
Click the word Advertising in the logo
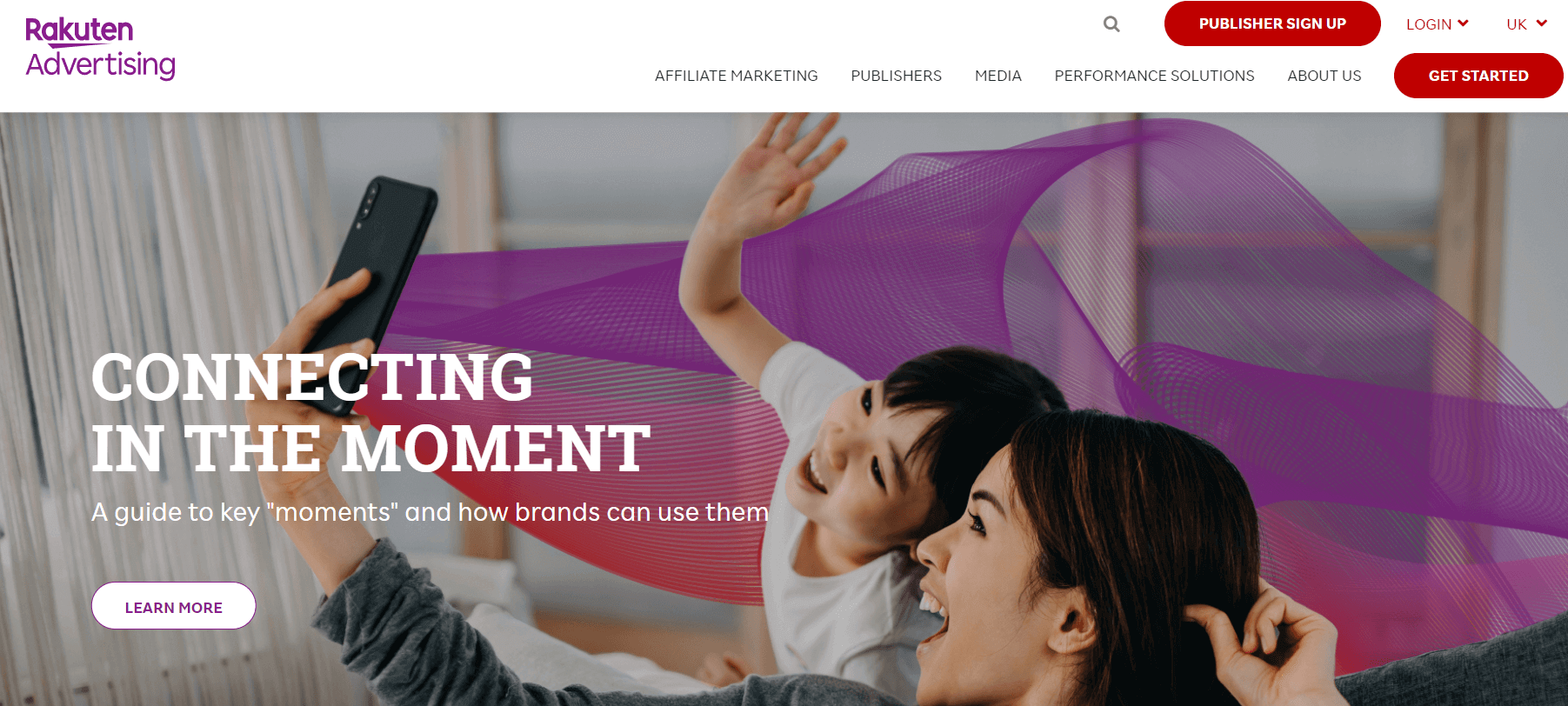[x=101, y=65]
